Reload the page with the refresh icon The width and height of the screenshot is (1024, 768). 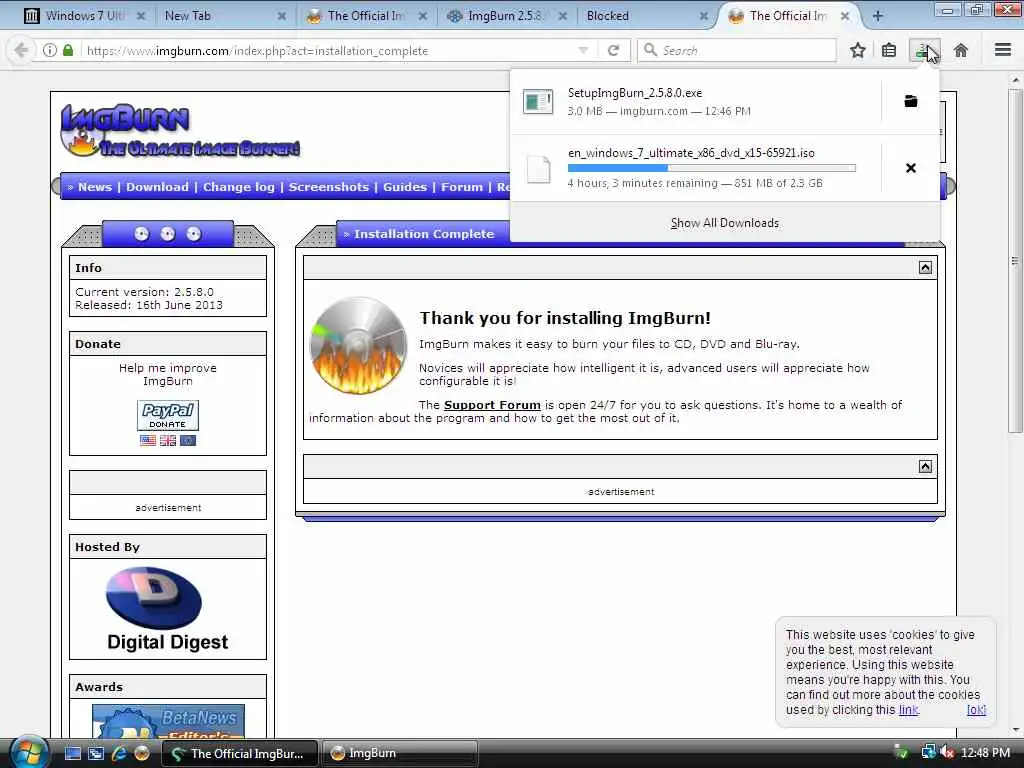(613, 50)
